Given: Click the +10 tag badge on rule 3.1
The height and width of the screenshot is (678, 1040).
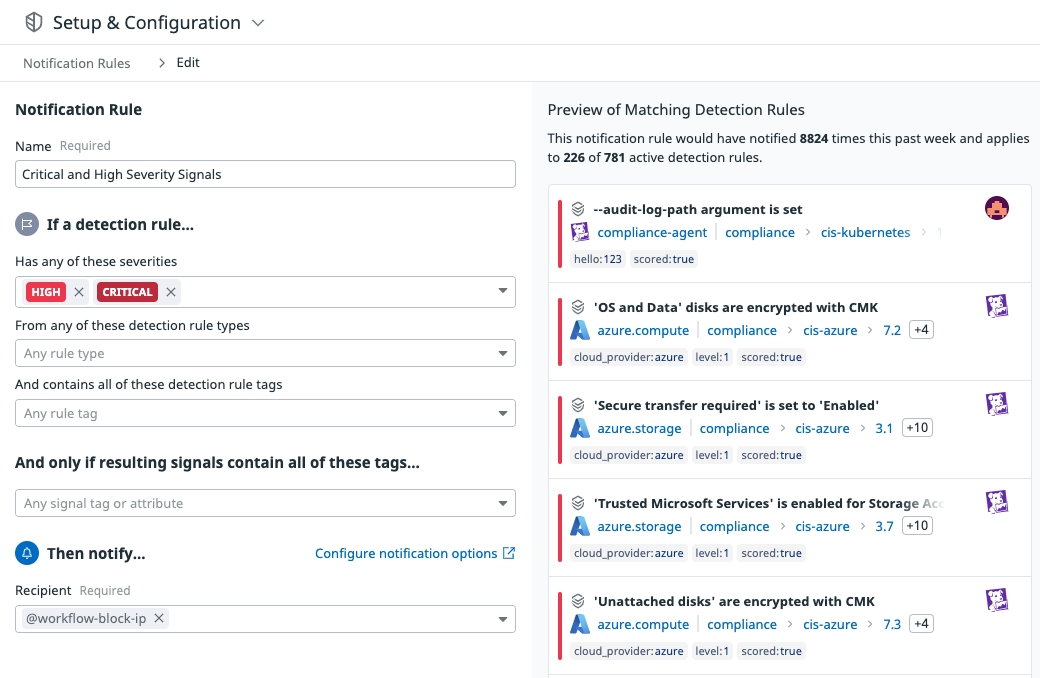Looking at the screenshot, I should [x=916, y=428].
